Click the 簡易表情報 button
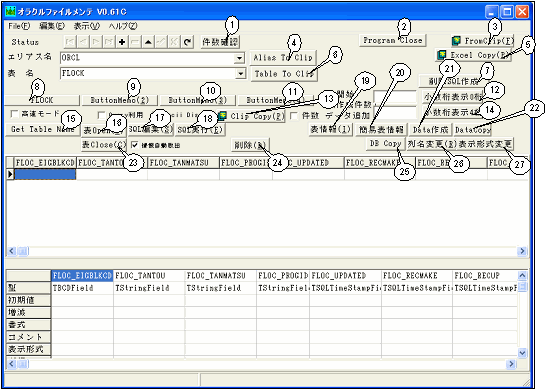549x389 pixels. pos(381,130)
